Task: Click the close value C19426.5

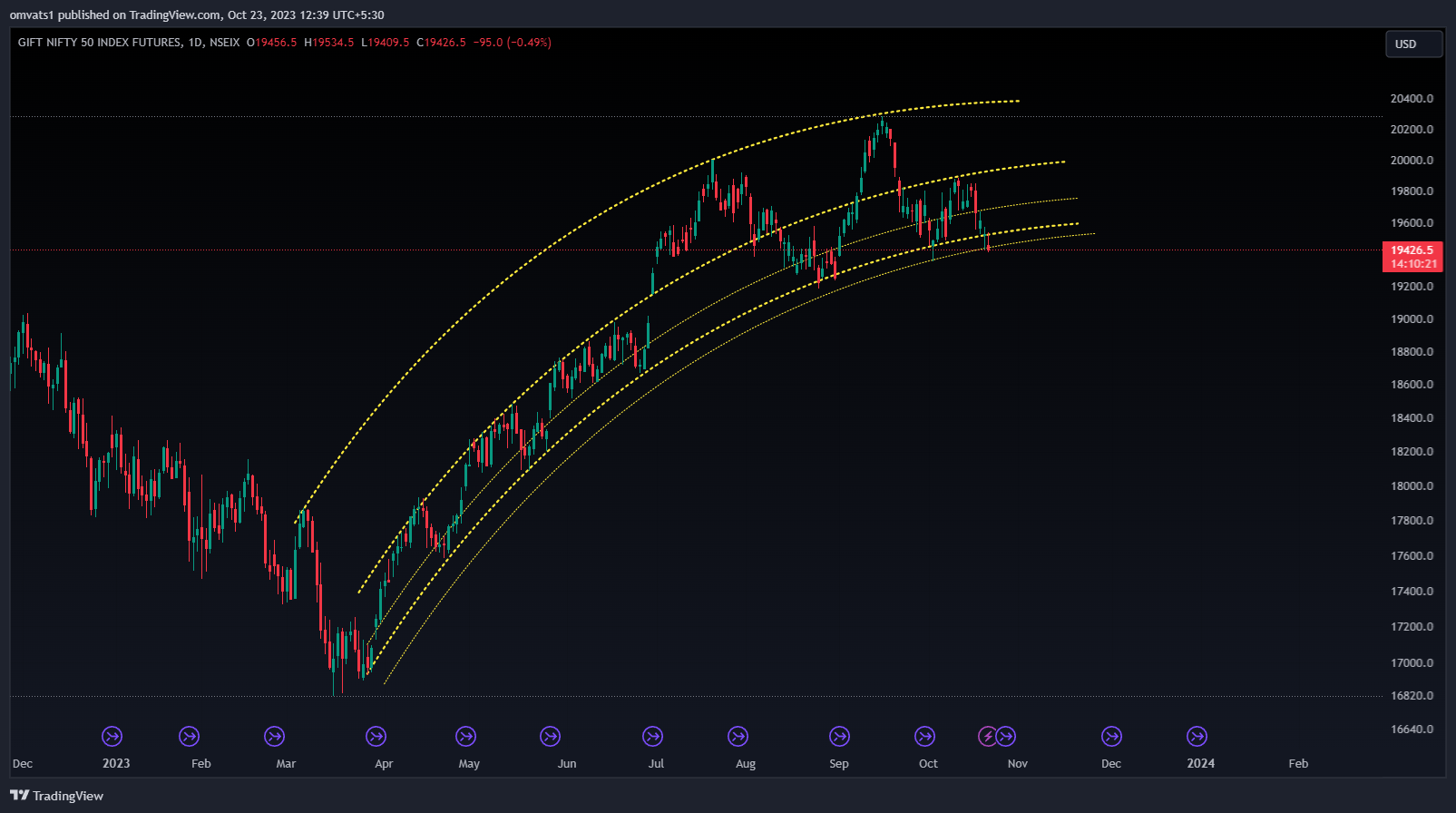Action: point(441,43)
